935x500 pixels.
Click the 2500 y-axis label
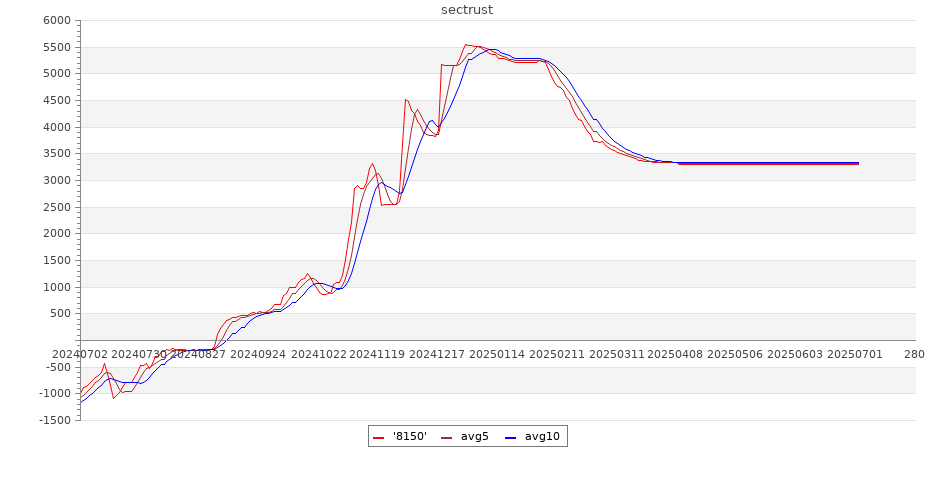click(57, 207)
